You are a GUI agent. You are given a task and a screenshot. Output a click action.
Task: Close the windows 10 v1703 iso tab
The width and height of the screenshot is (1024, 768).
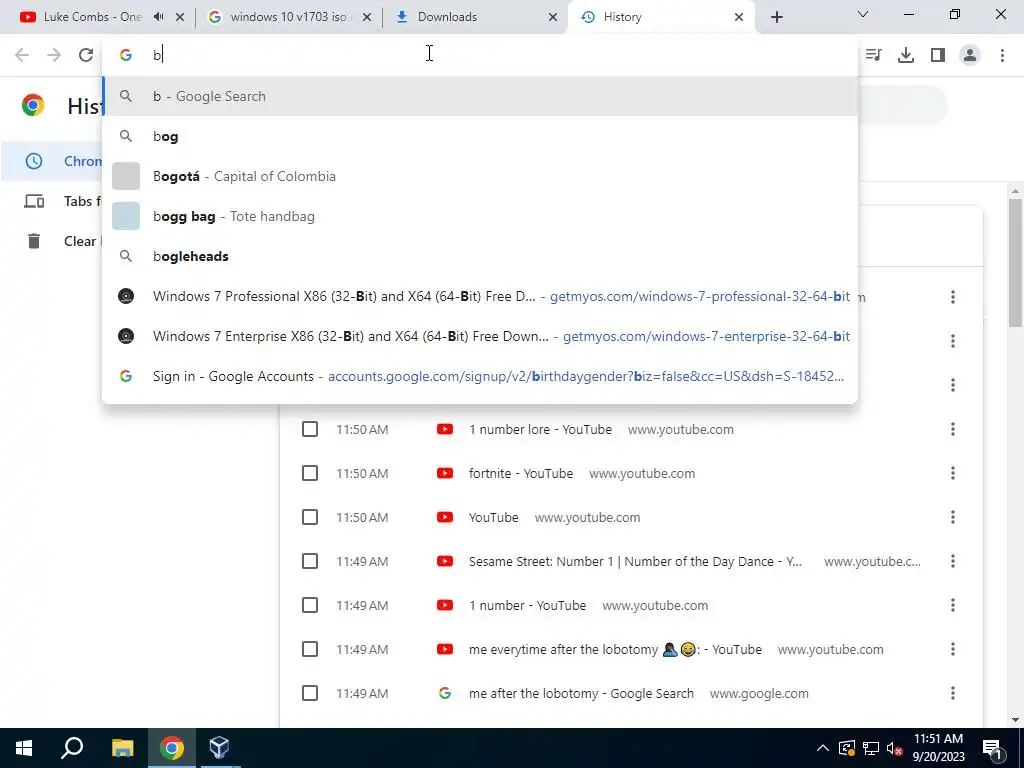(367, 17)
